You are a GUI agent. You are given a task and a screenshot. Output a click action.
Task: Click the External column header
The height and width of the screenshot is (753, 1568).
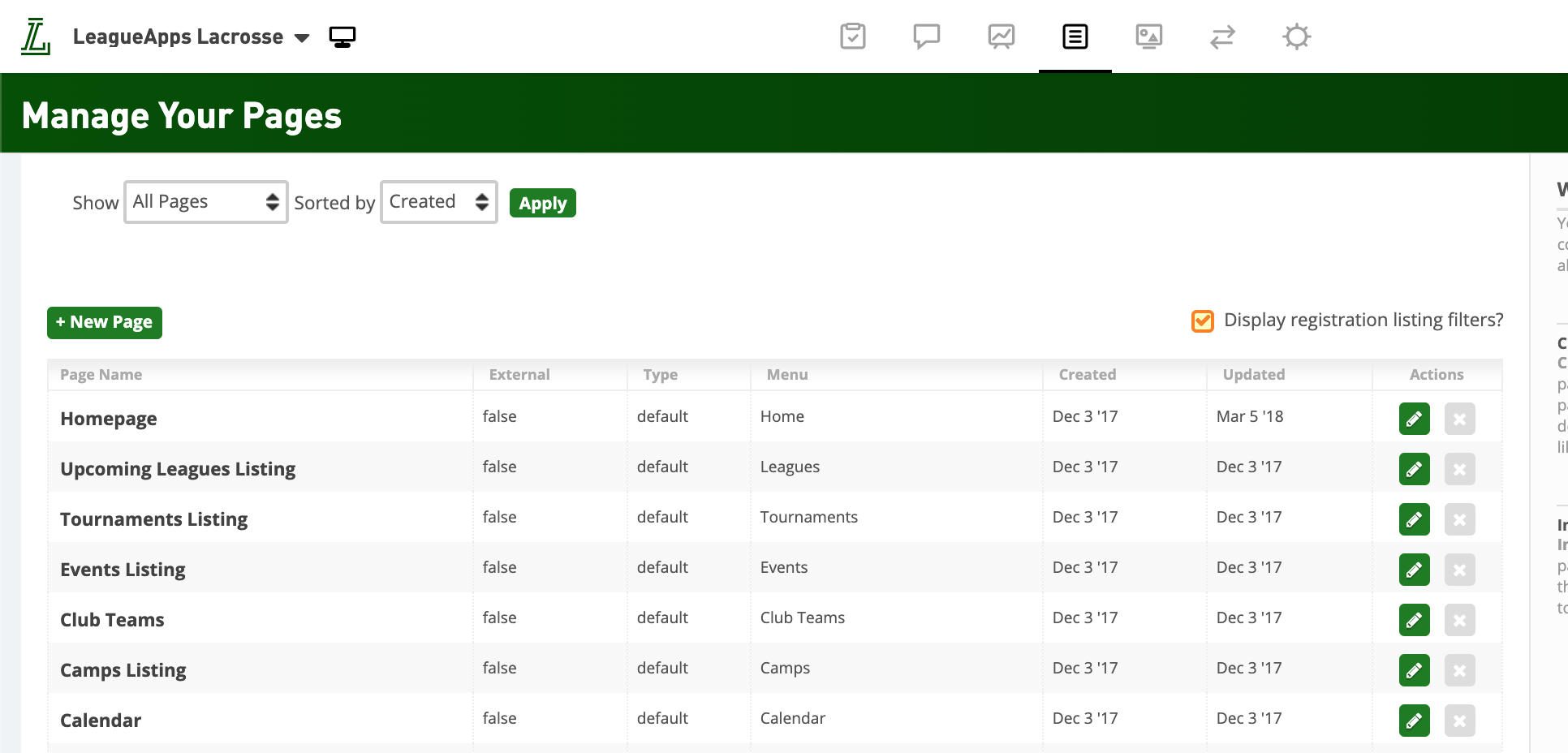click(x=519, y=375)
